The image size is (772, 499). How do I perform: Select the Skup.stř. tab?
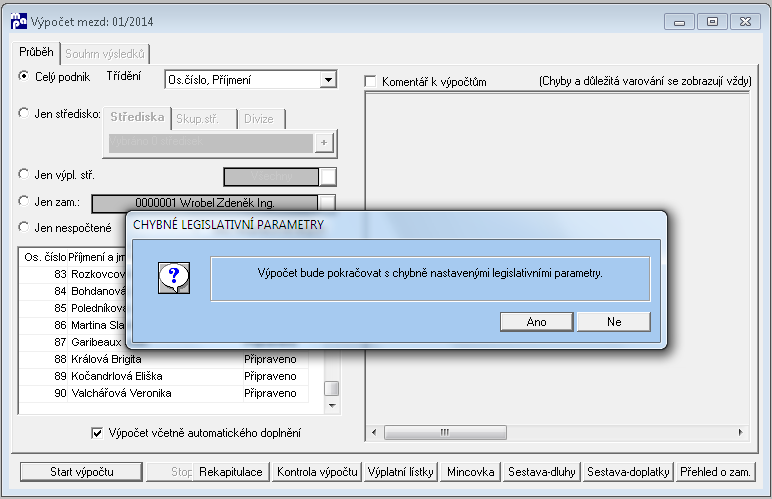click(204, 119)
